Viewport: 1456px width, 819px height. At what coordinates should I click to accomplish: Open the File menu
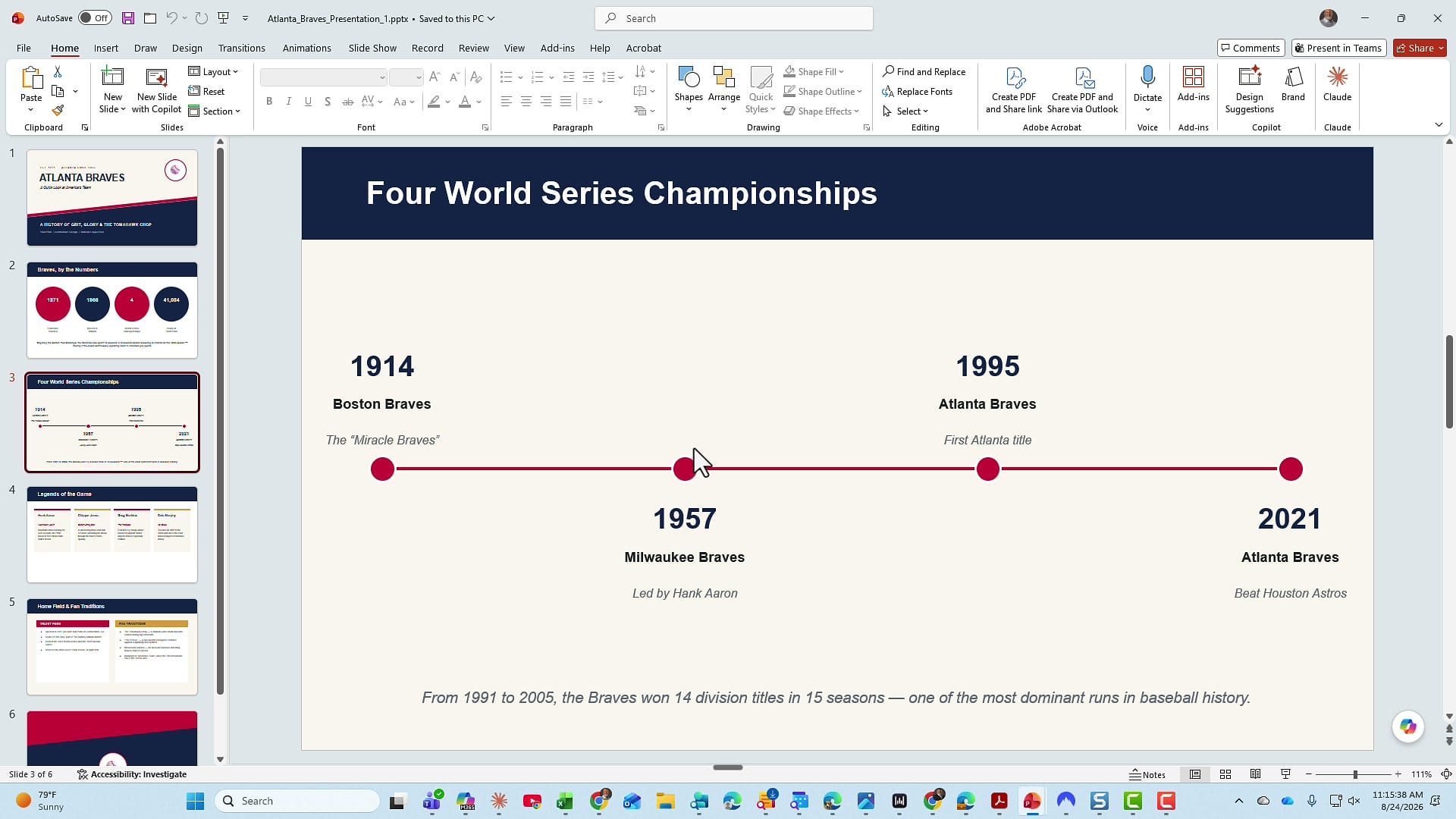[24, 48]
